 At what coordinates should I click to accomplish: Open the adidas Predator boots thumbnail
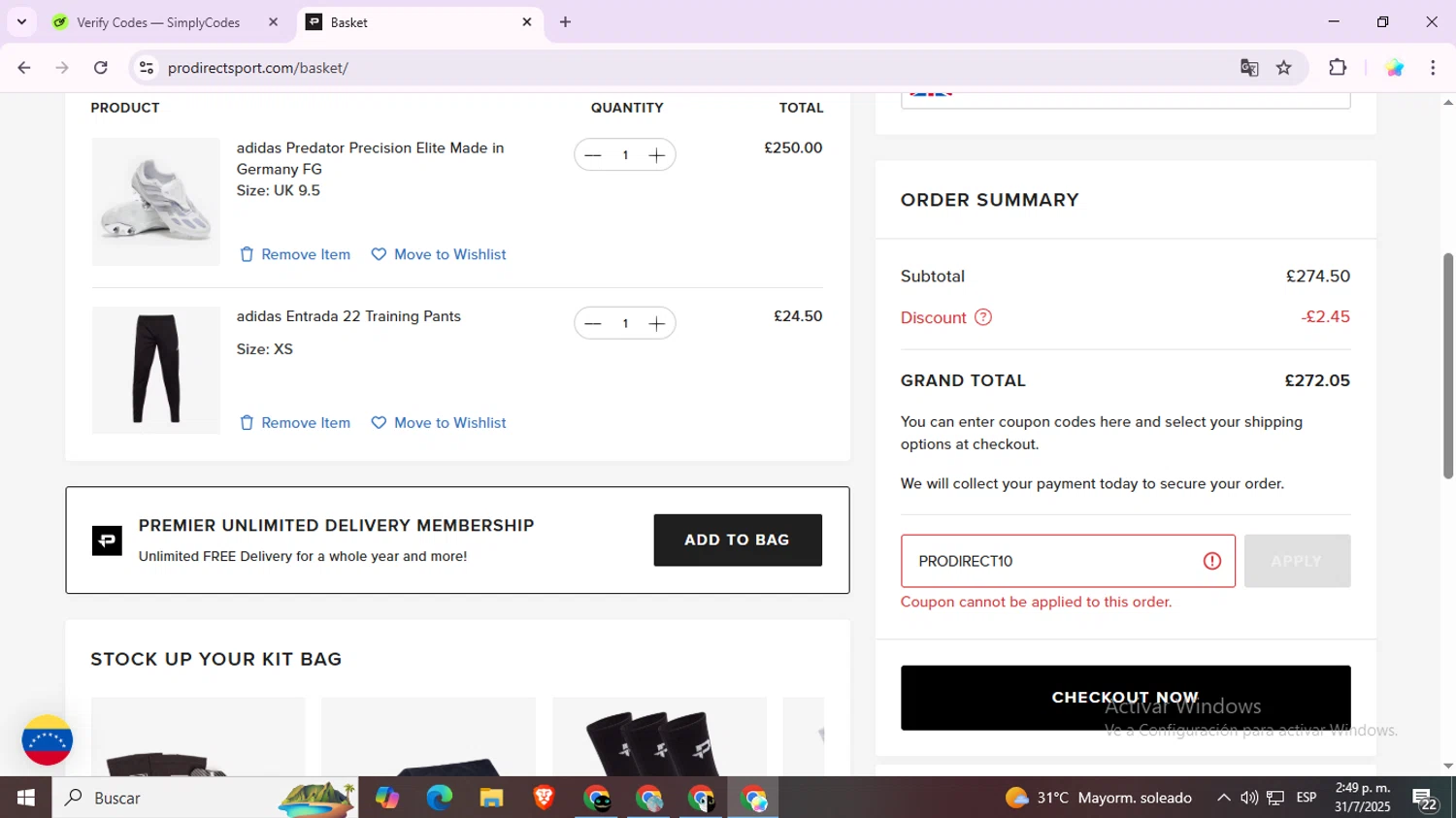click(156, 202)
